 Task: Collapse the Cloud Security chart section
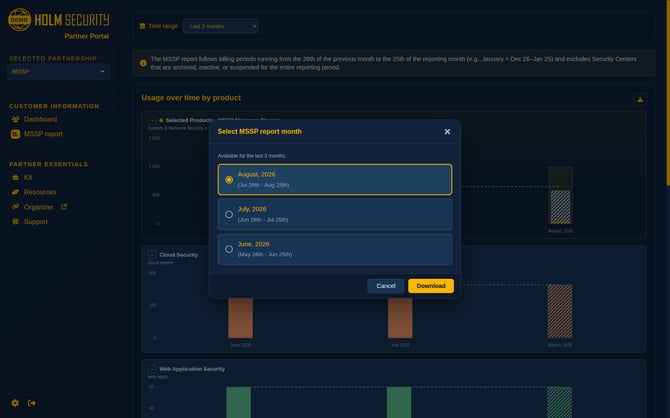[x=152, y=255]
